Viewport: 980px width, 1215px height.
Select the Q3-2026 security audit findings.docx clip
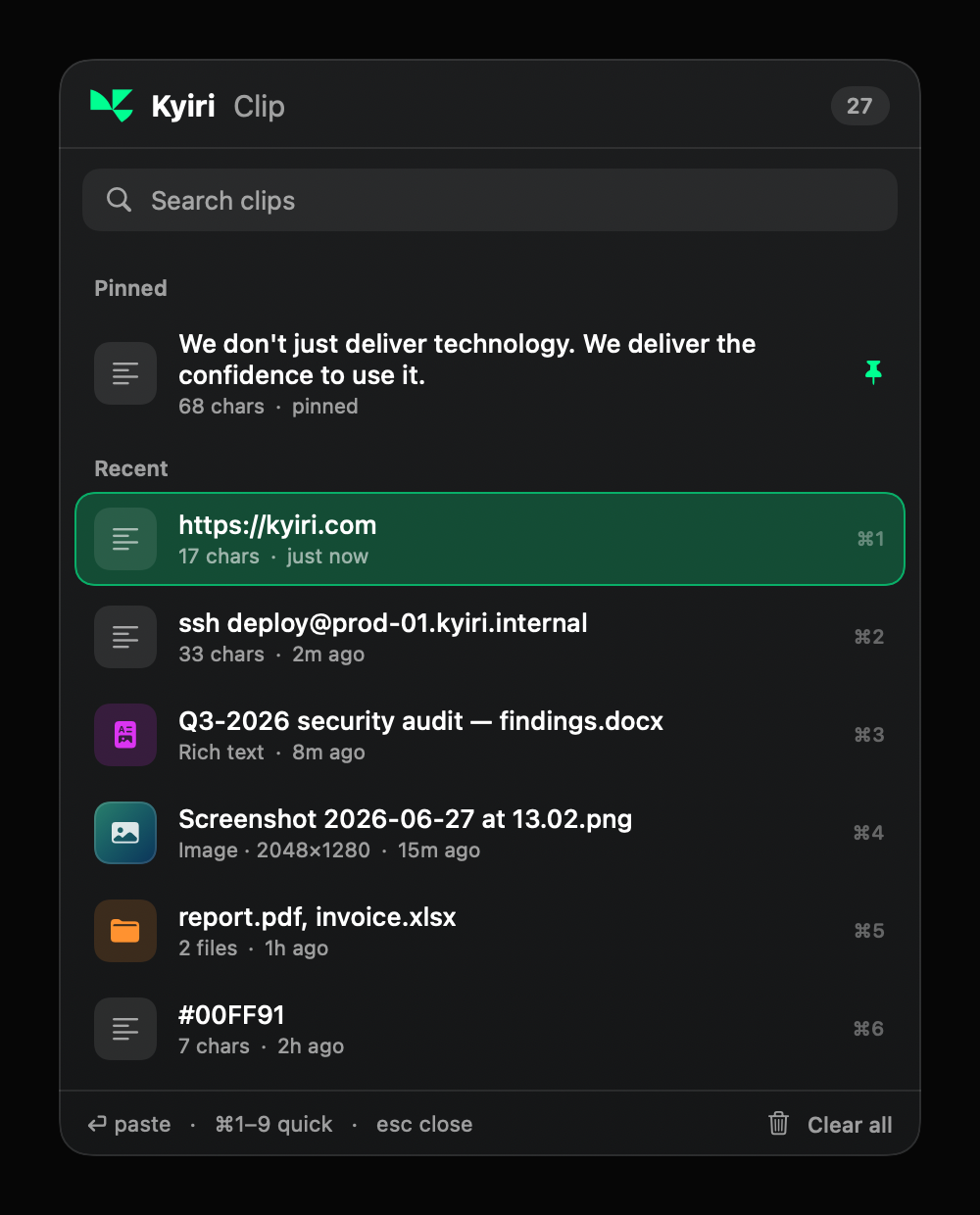pyautogui.click(x=490, y=735)
